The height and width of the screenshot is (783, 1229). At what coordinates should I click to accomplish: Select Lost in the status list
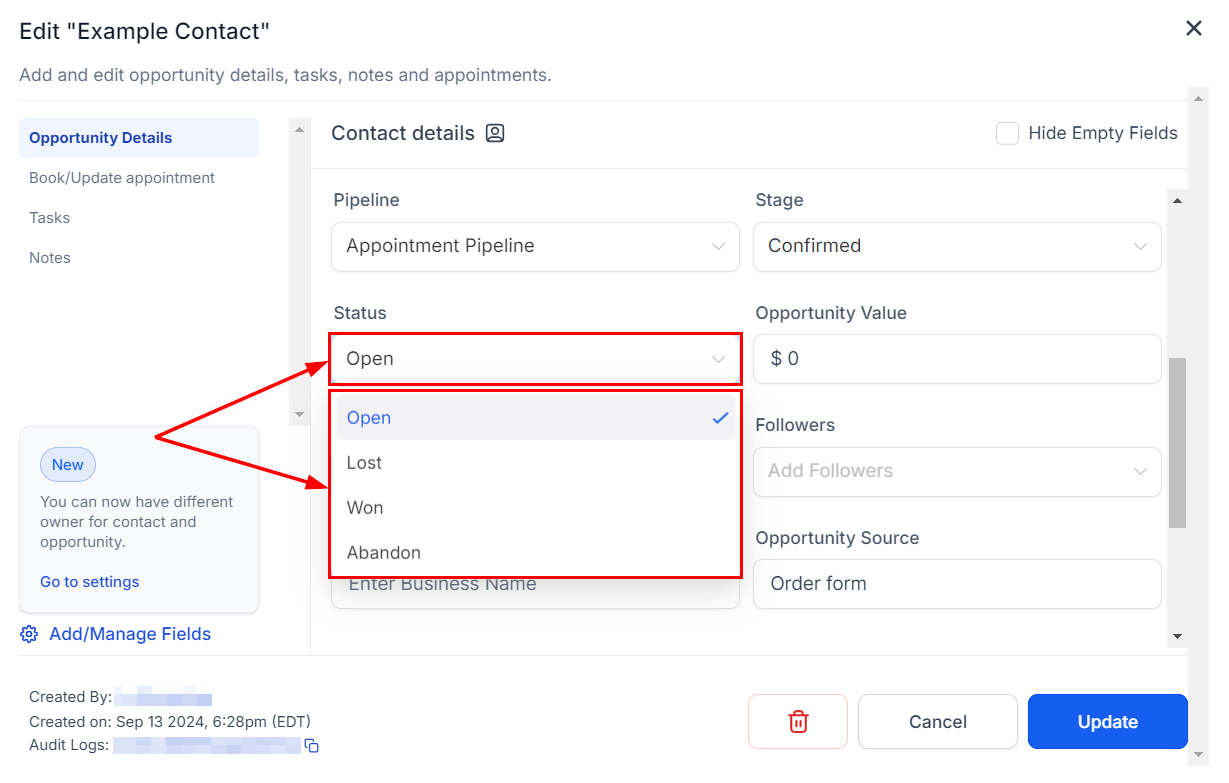click(365, 463)
